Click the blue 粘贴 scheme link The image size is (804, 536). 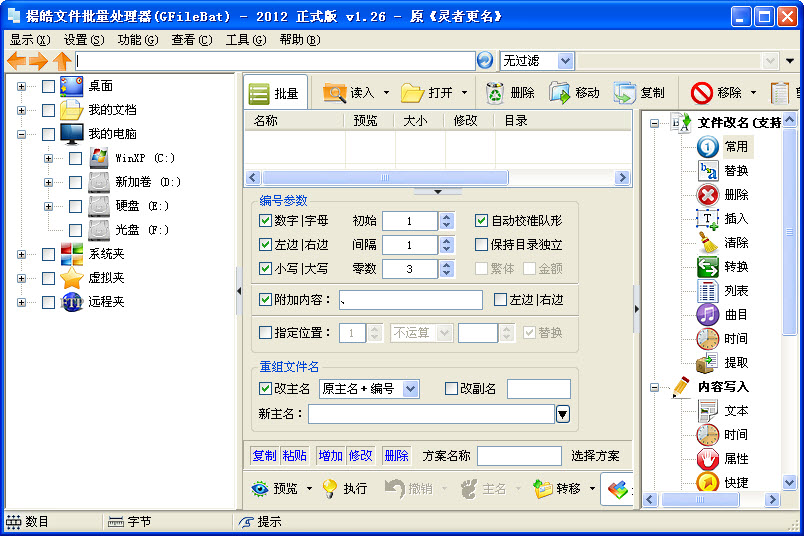click(294, 455)
